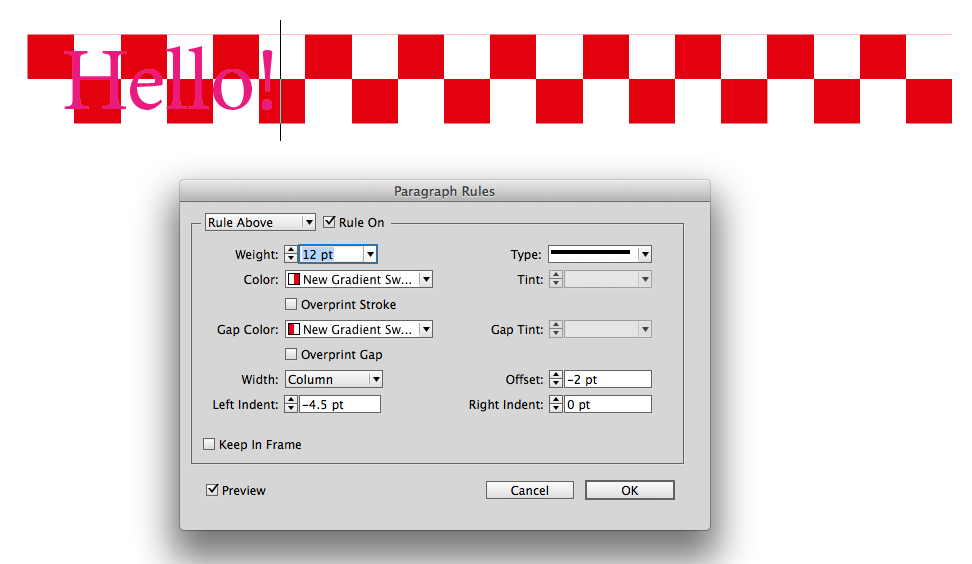Click the Right Indent field

tap(608, 404)
